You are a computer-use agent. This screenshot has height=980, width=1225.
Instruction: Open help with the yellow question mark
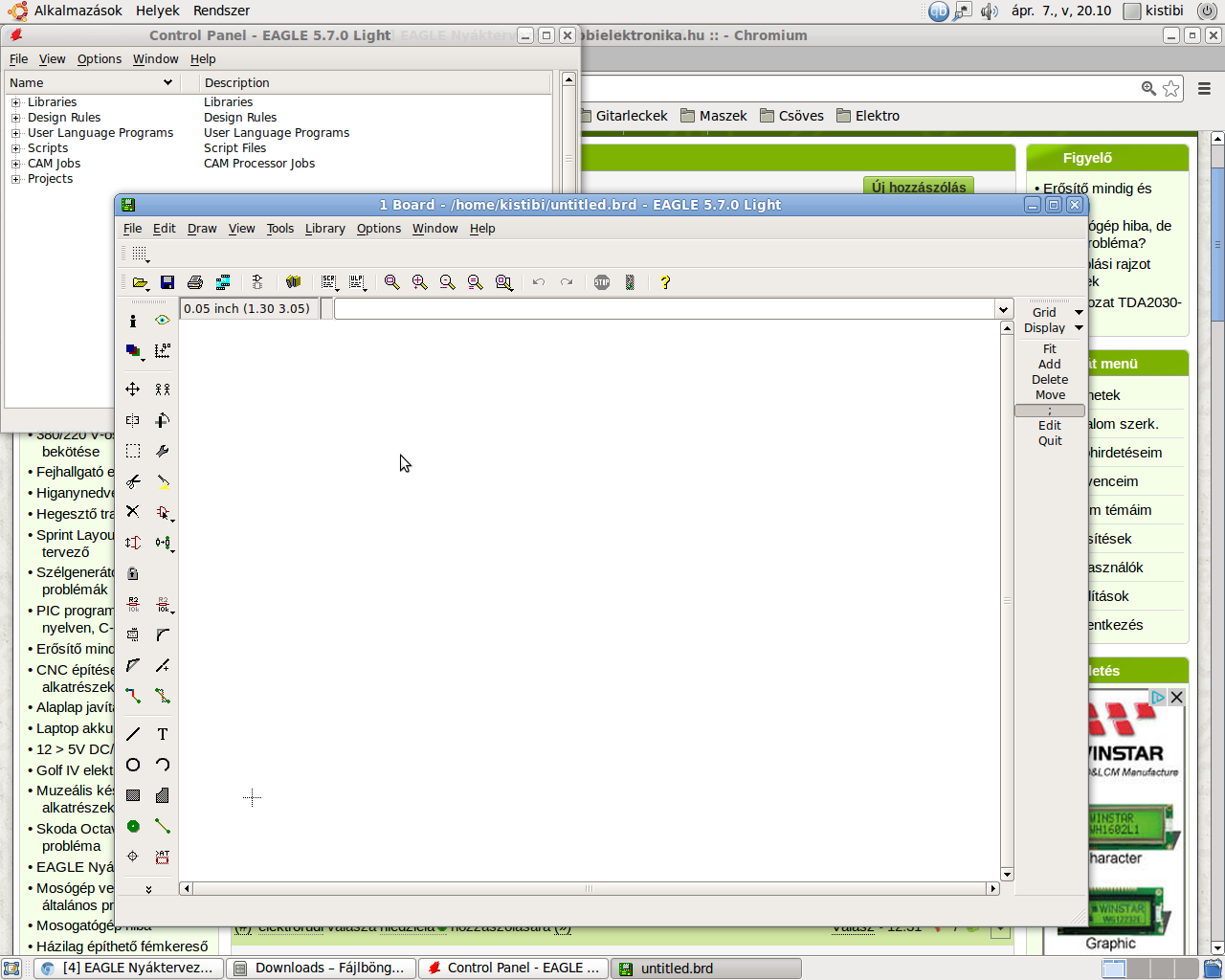[x=665, y=282]
